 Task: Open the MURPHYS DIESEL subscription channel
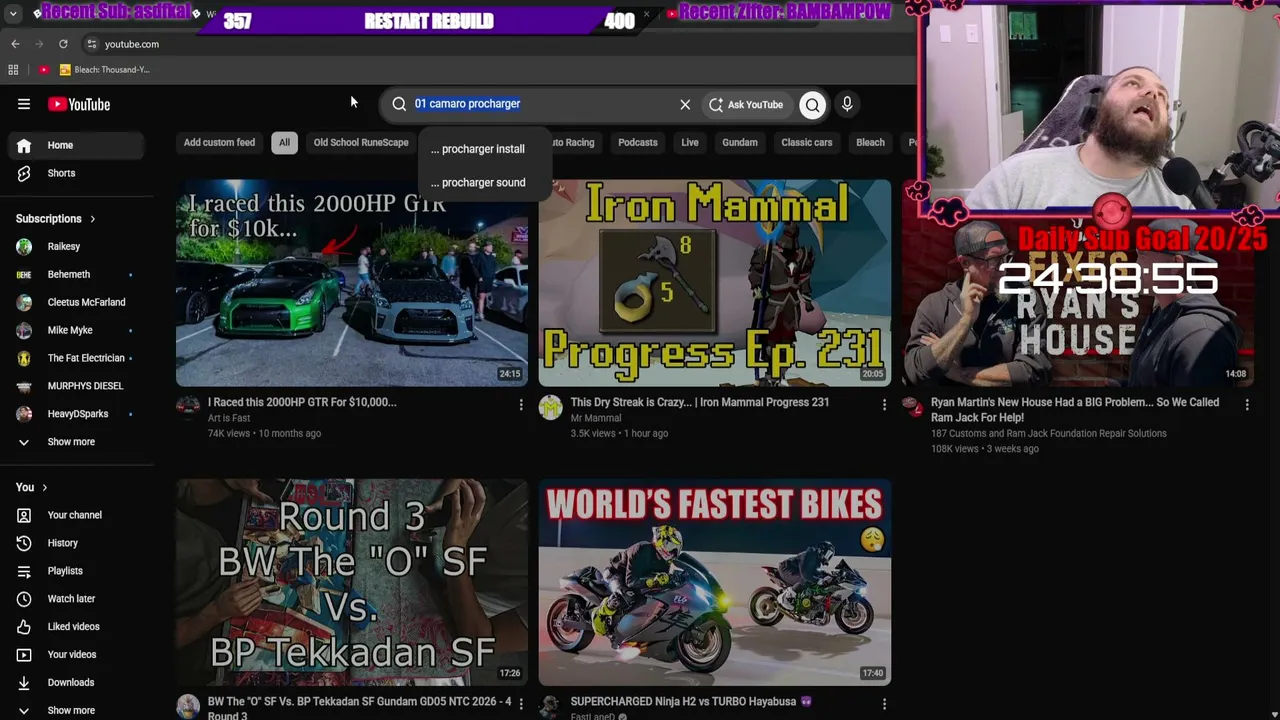coord(77,386)
